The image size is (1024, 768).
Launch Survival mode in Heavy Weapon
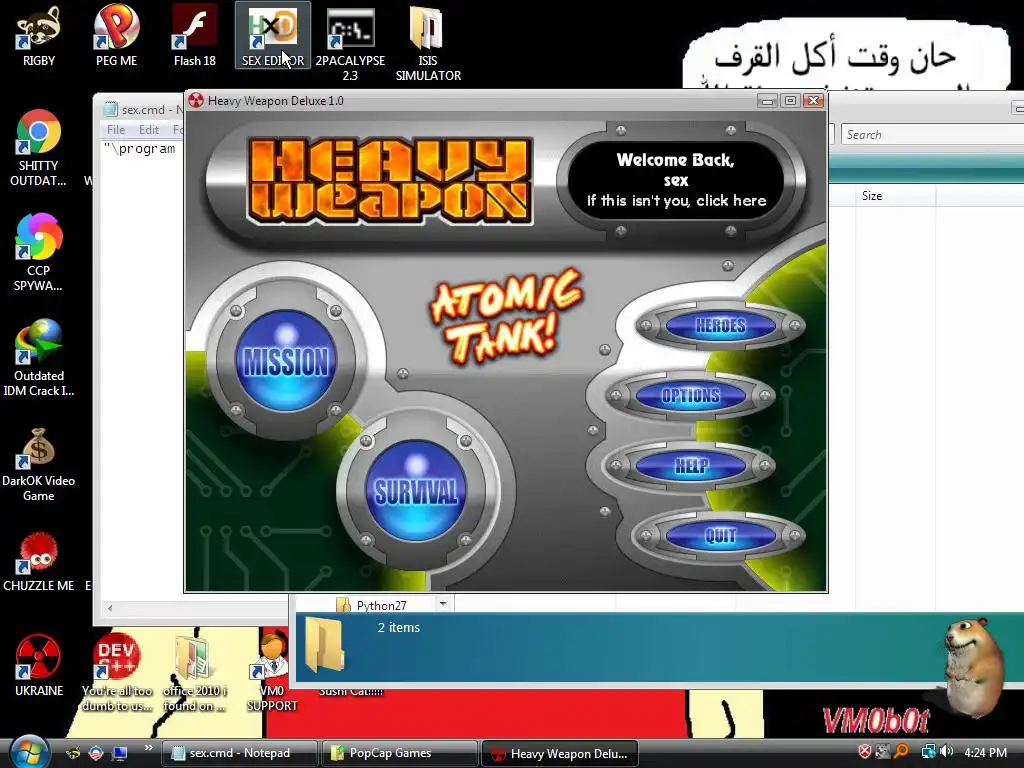(x=416, y=491)
